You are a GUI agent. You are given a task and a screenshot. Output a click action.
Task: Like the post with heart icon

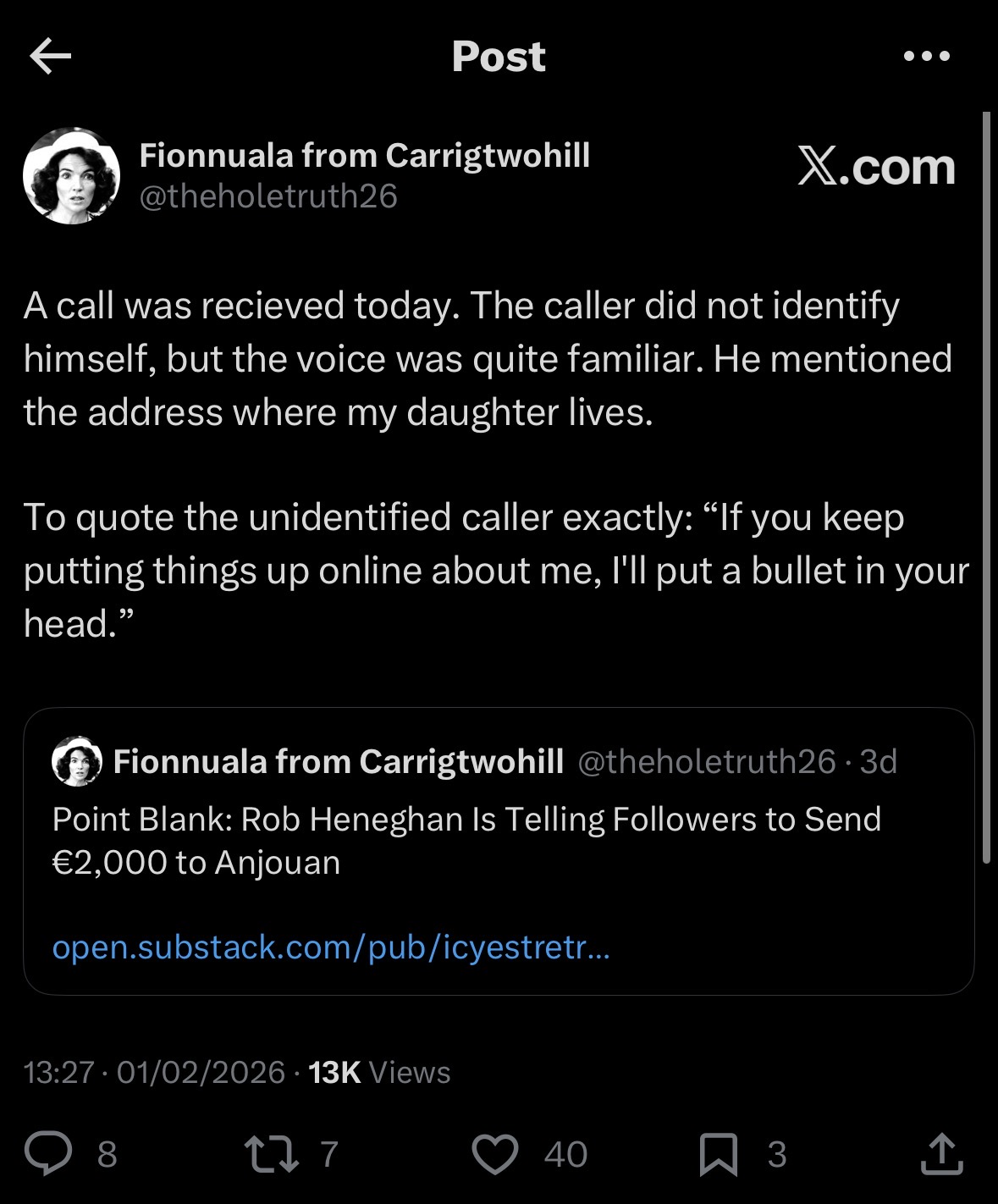click(x=494, y=1154)
